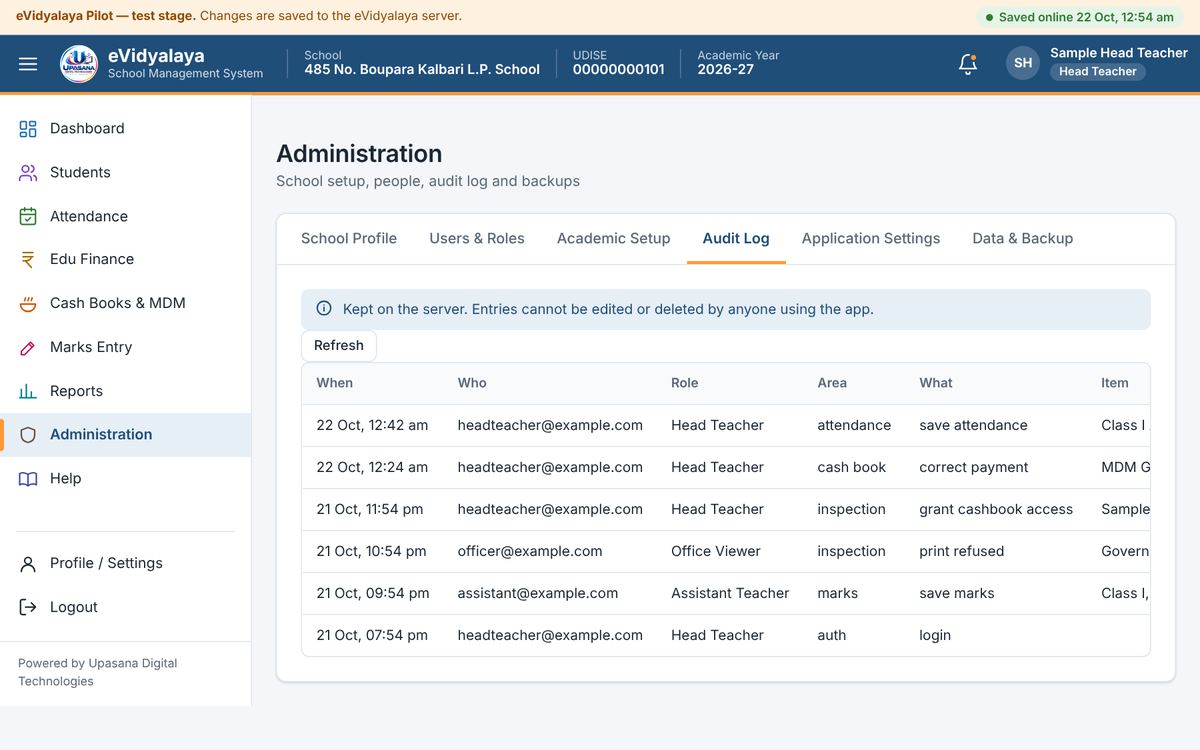Click the Role column header
1200x750 pixels.
pos(685,383)
